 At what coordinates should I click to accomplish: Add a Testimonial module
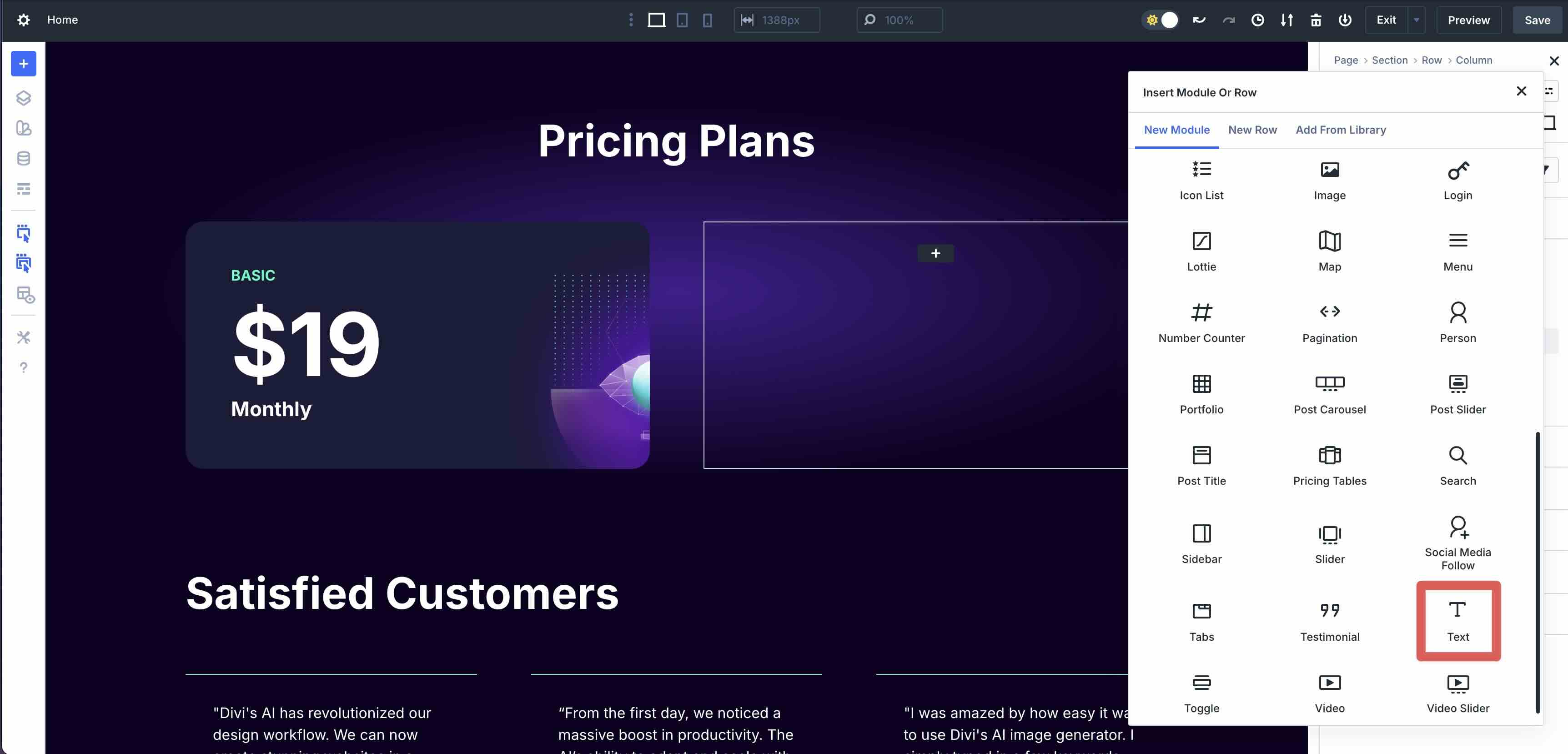pos(1329,619)
